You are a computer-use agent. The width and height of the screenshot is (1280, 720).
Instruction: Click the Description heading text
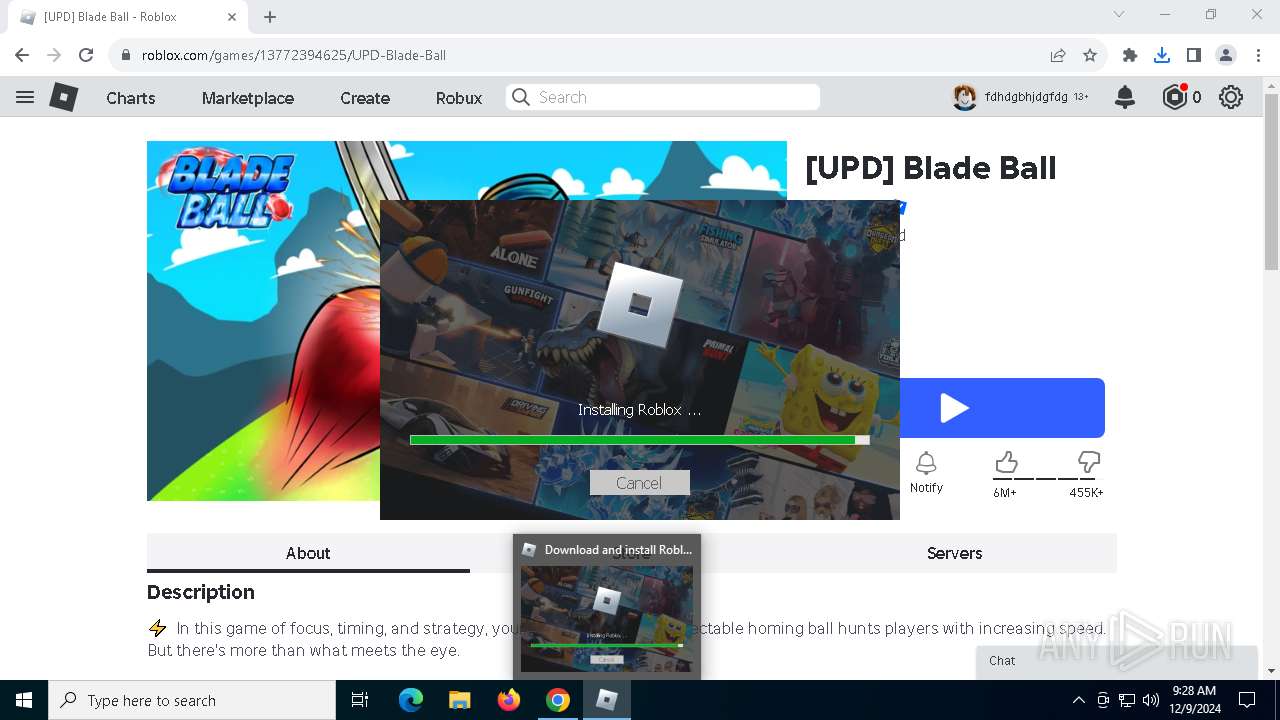[x=201, y=592]
